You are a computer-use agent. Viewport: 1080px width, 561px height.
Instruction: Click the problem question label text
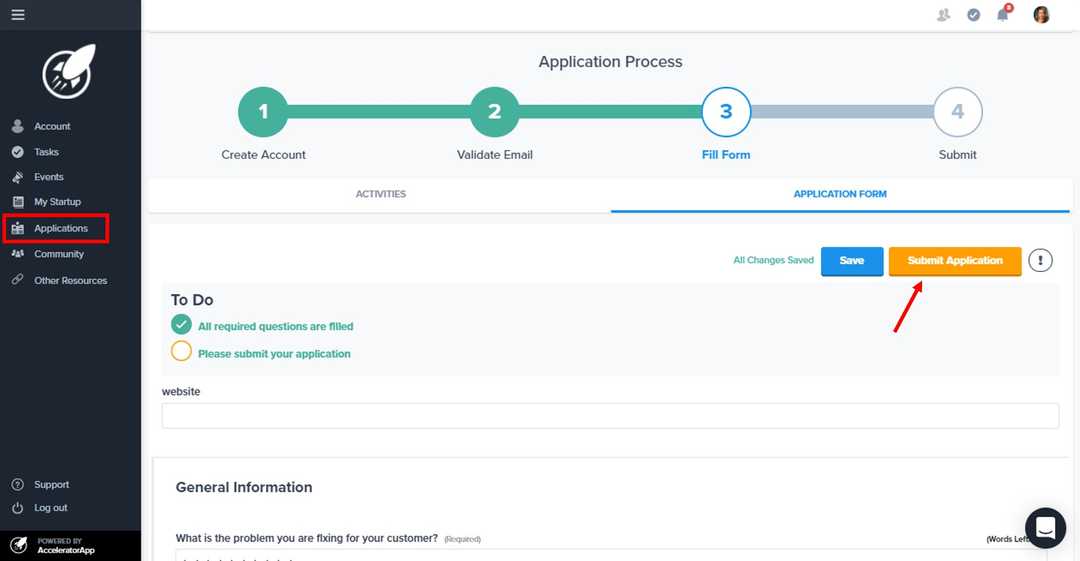(307, 538)
